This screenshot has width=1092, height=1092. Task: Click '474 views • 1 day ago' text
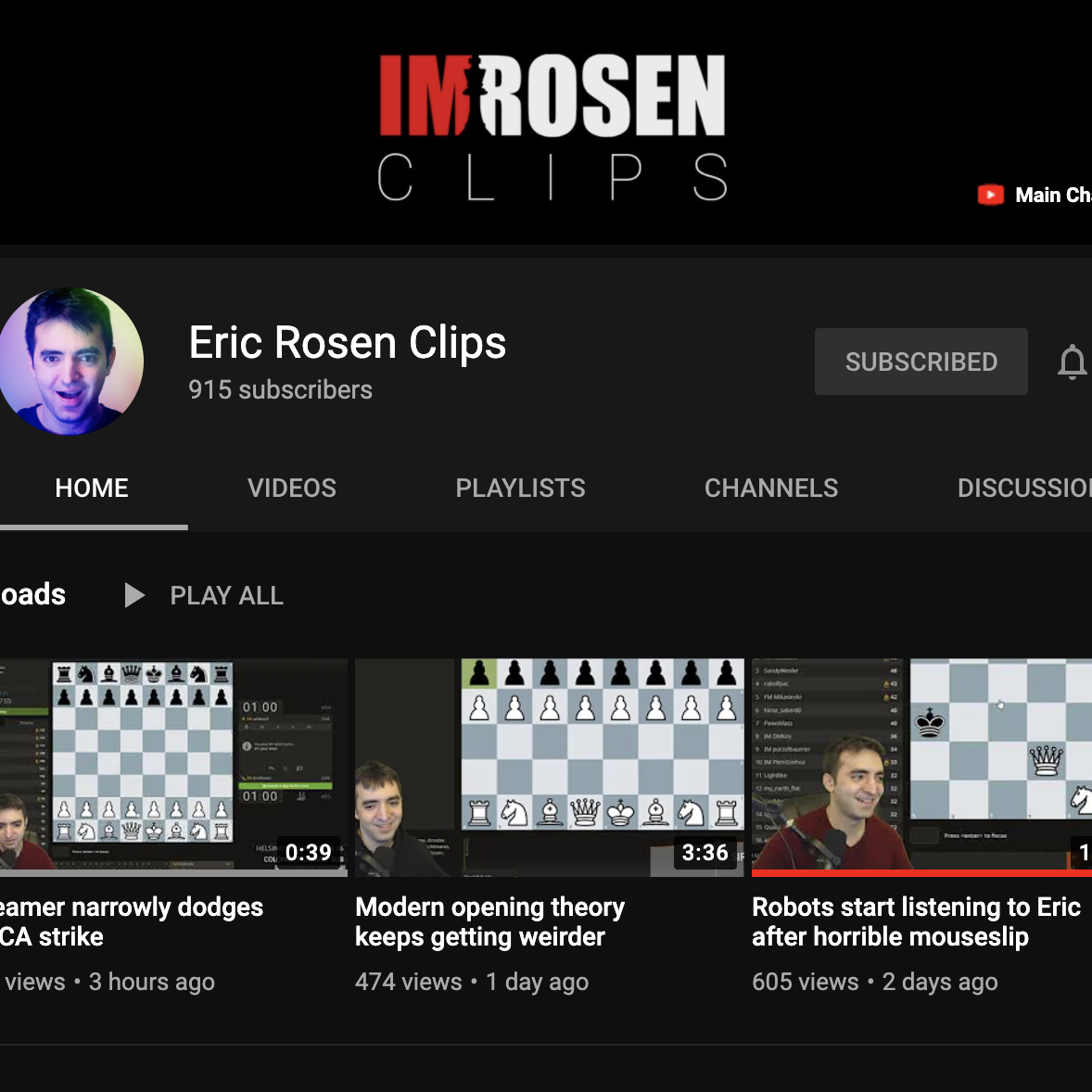(472, 982)
